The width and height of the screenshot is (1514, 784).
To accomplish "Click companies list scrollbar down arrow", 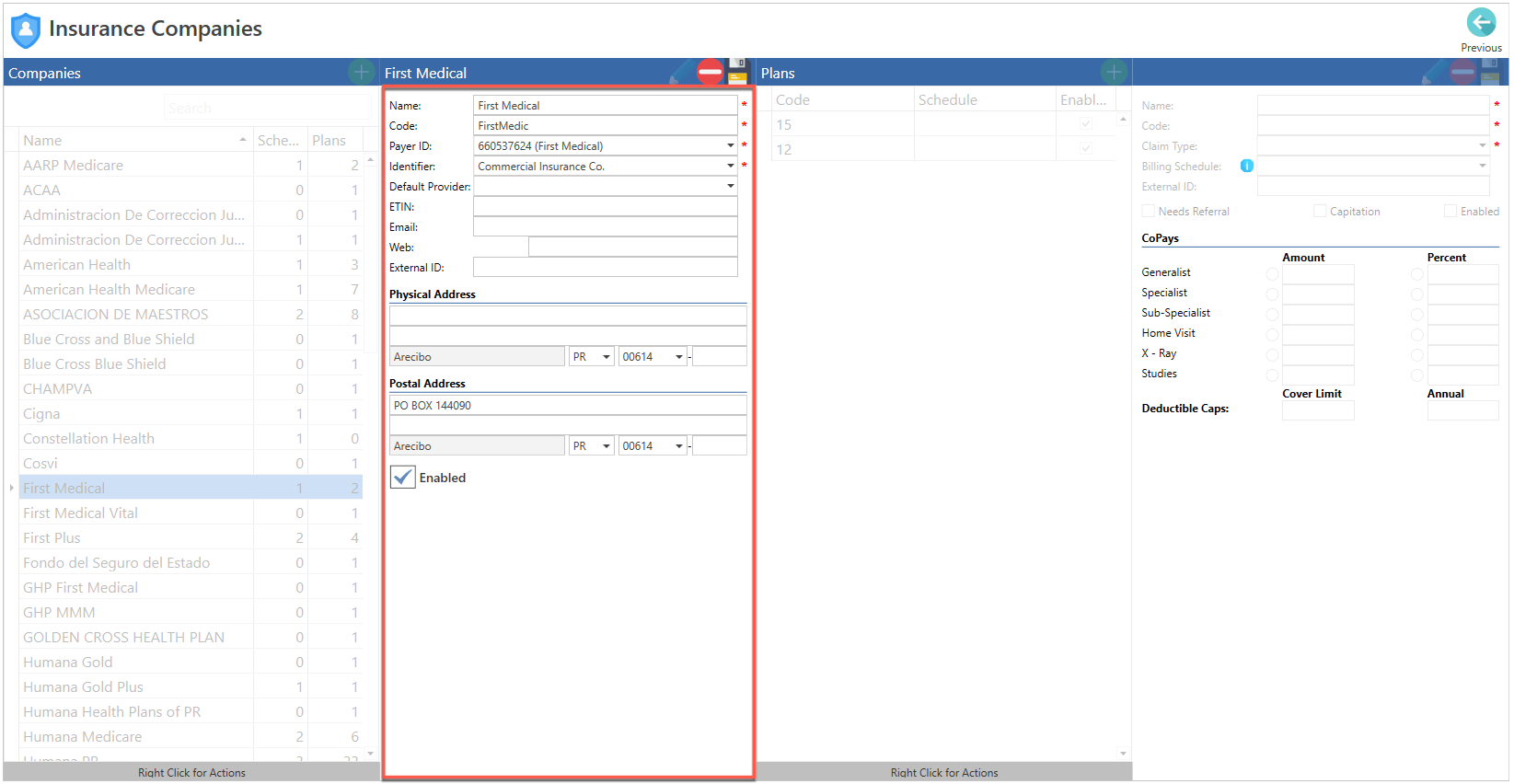I will (x=370, y=753).
